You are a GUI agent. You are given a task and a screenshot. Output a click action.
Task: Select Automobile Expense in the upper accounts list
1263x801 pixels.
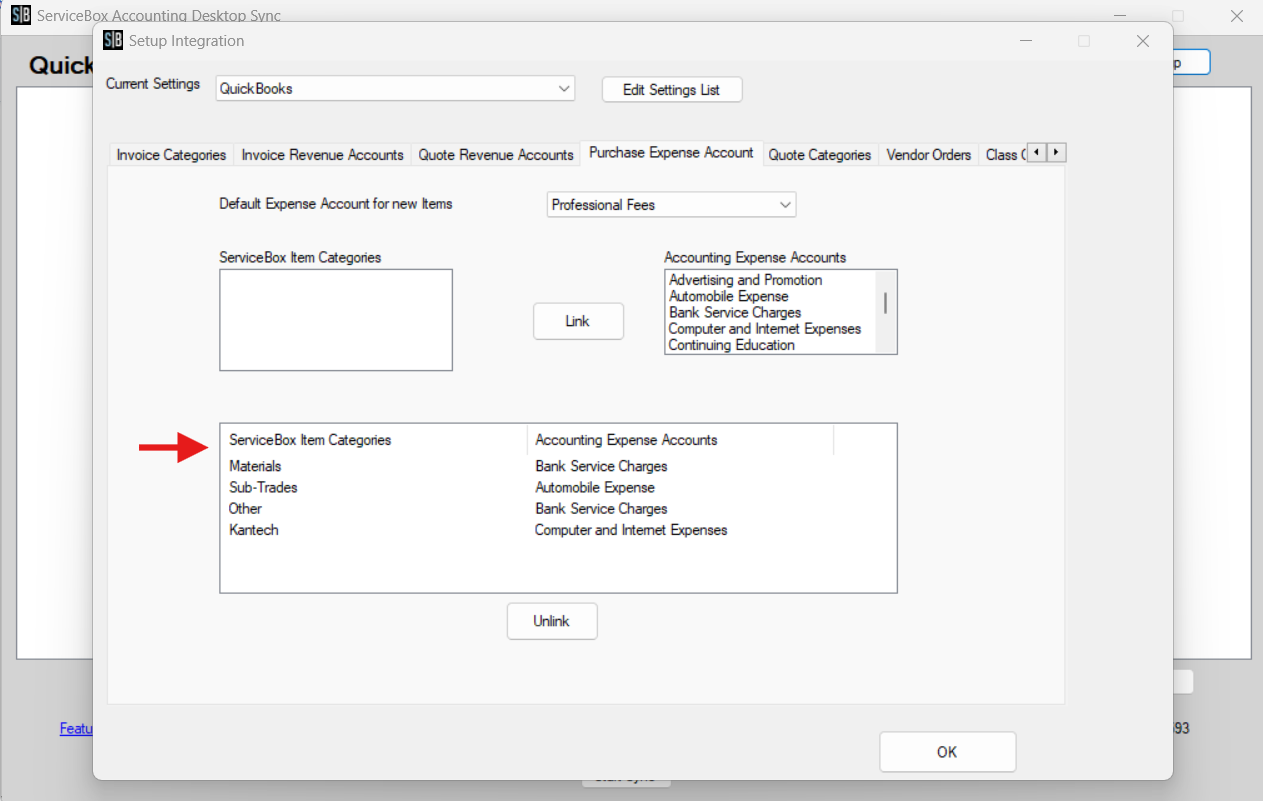tap(770, 296)
